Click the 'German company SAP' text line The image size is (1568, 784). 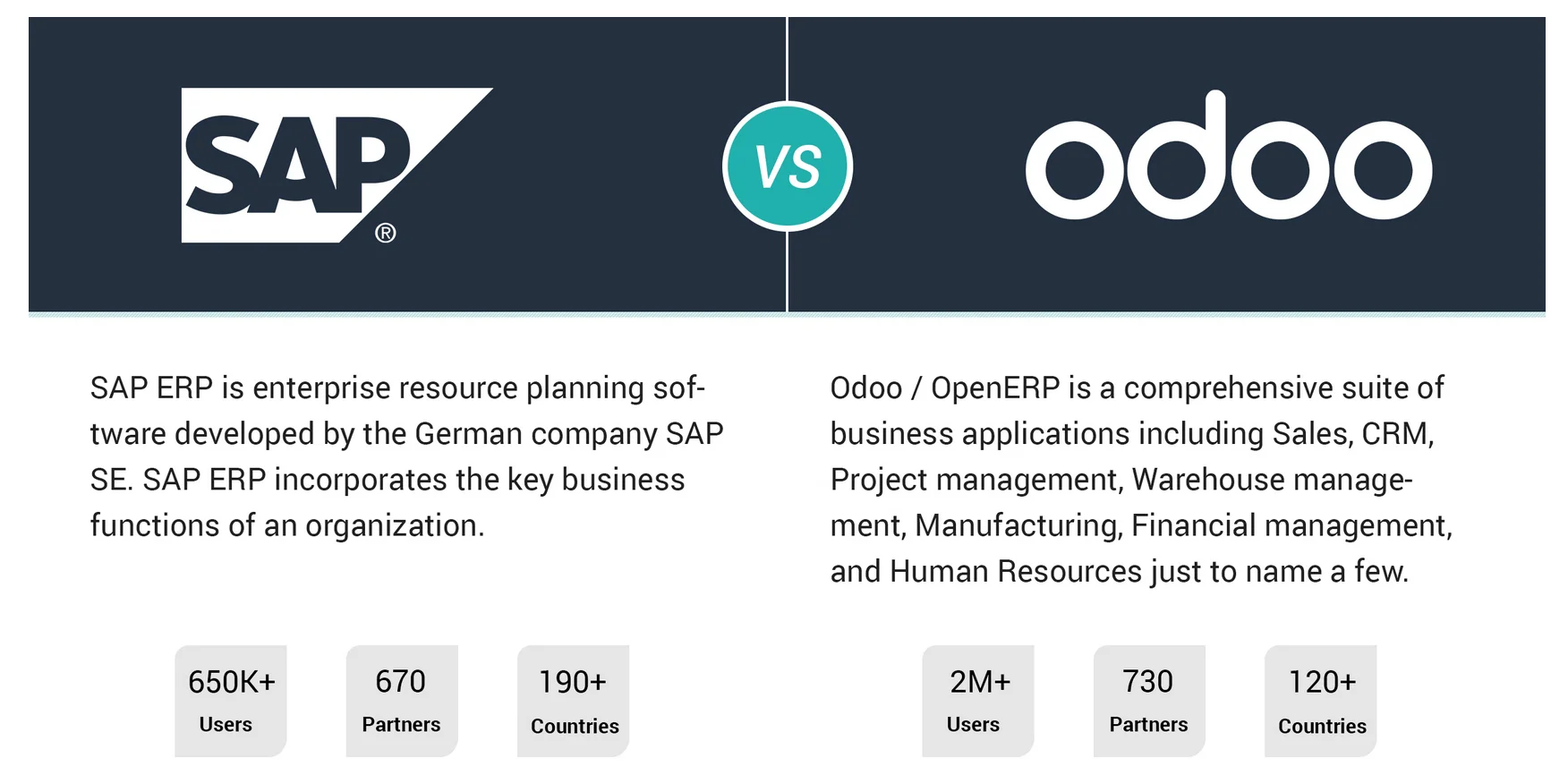pos(568,433)
